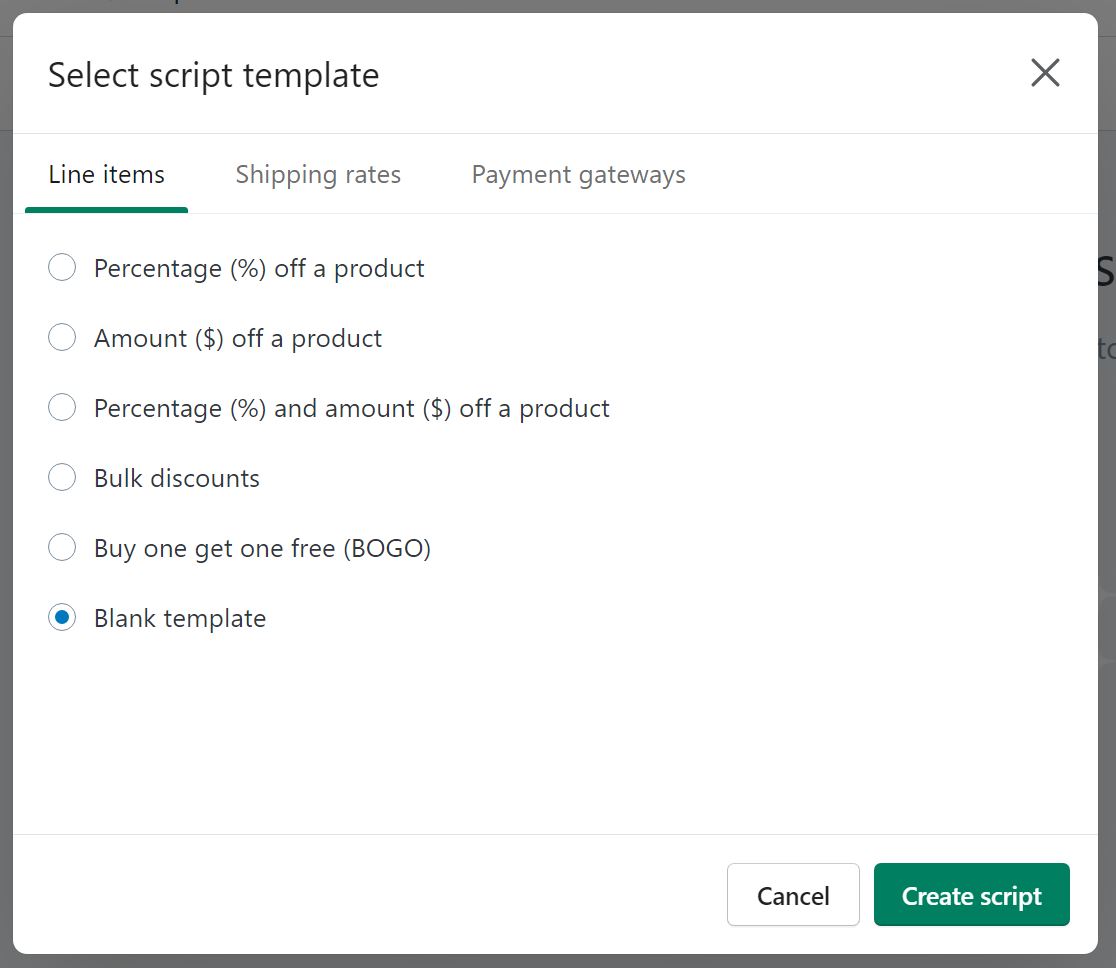Click the 'Bulk discounts' label text
1116x968 pixels.
177,479
